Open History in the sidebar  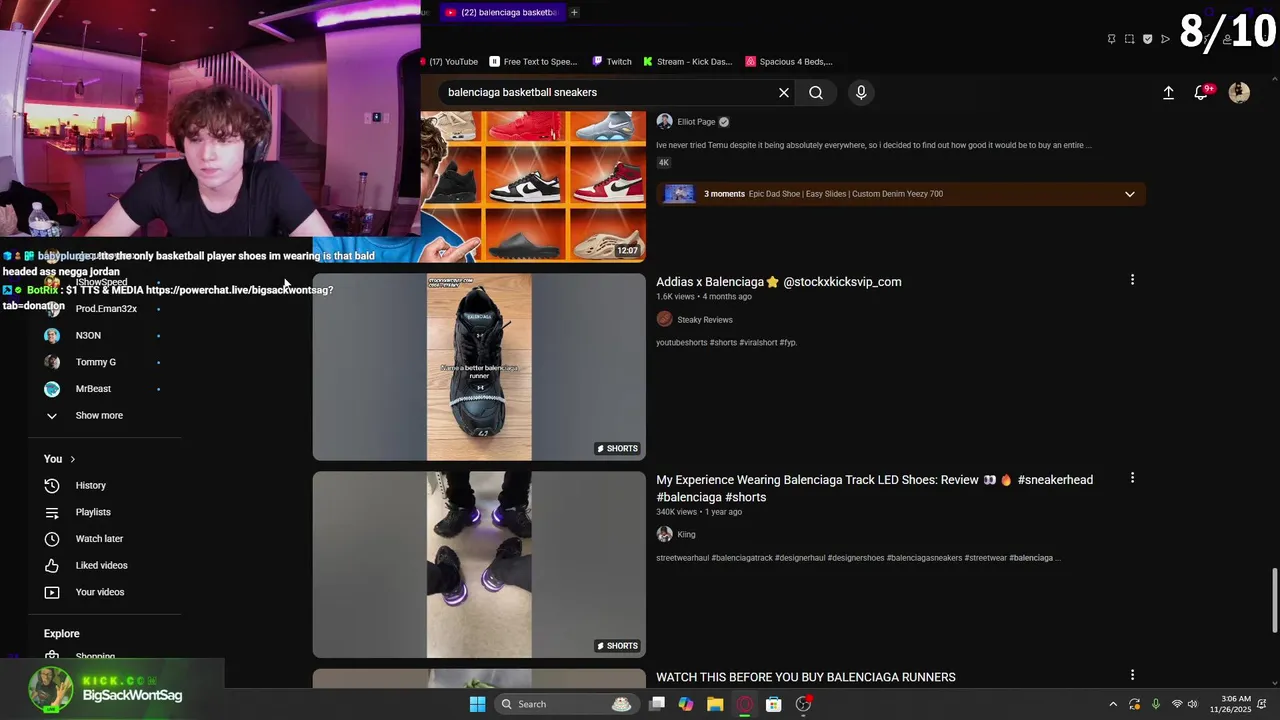[x=90, y=485]
